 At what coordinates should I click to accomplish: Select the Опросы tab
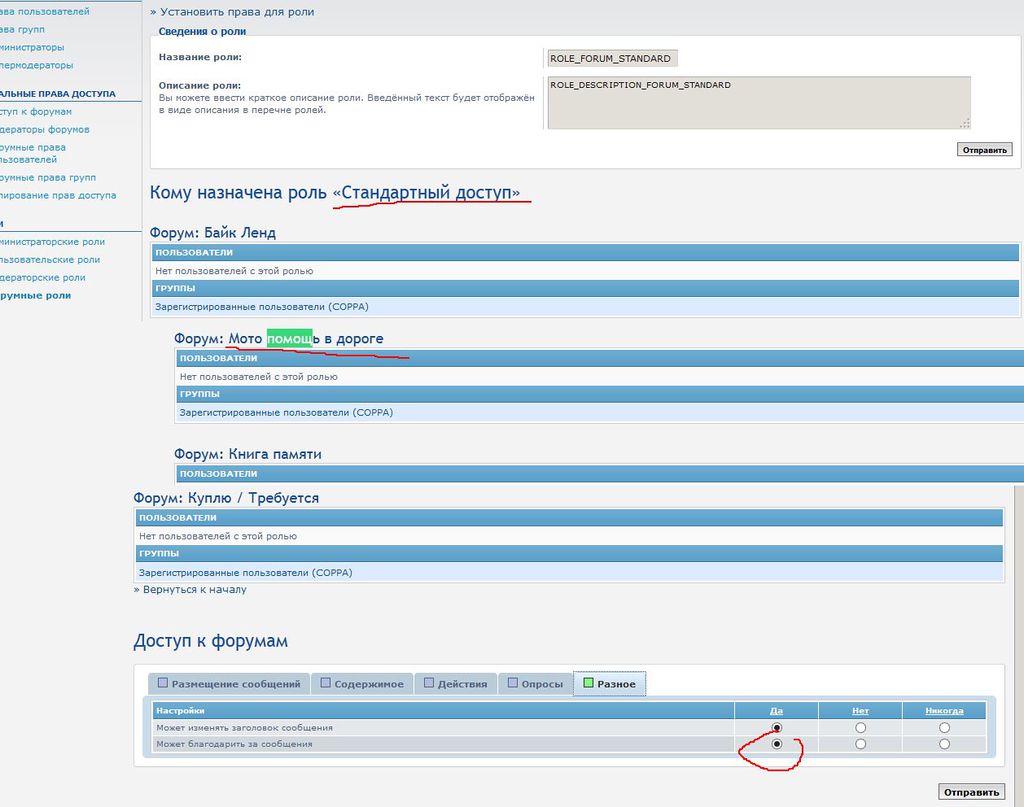[x=533, y=684]
